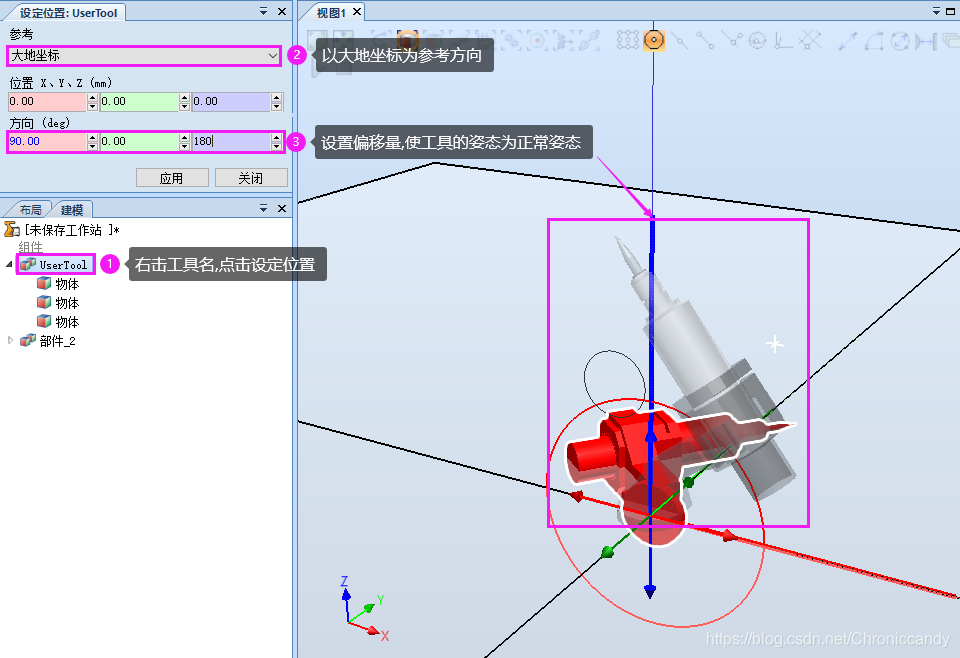Enable the Snap Edge icon
This screenshot has height=658, width=960.
pos(732,40)
